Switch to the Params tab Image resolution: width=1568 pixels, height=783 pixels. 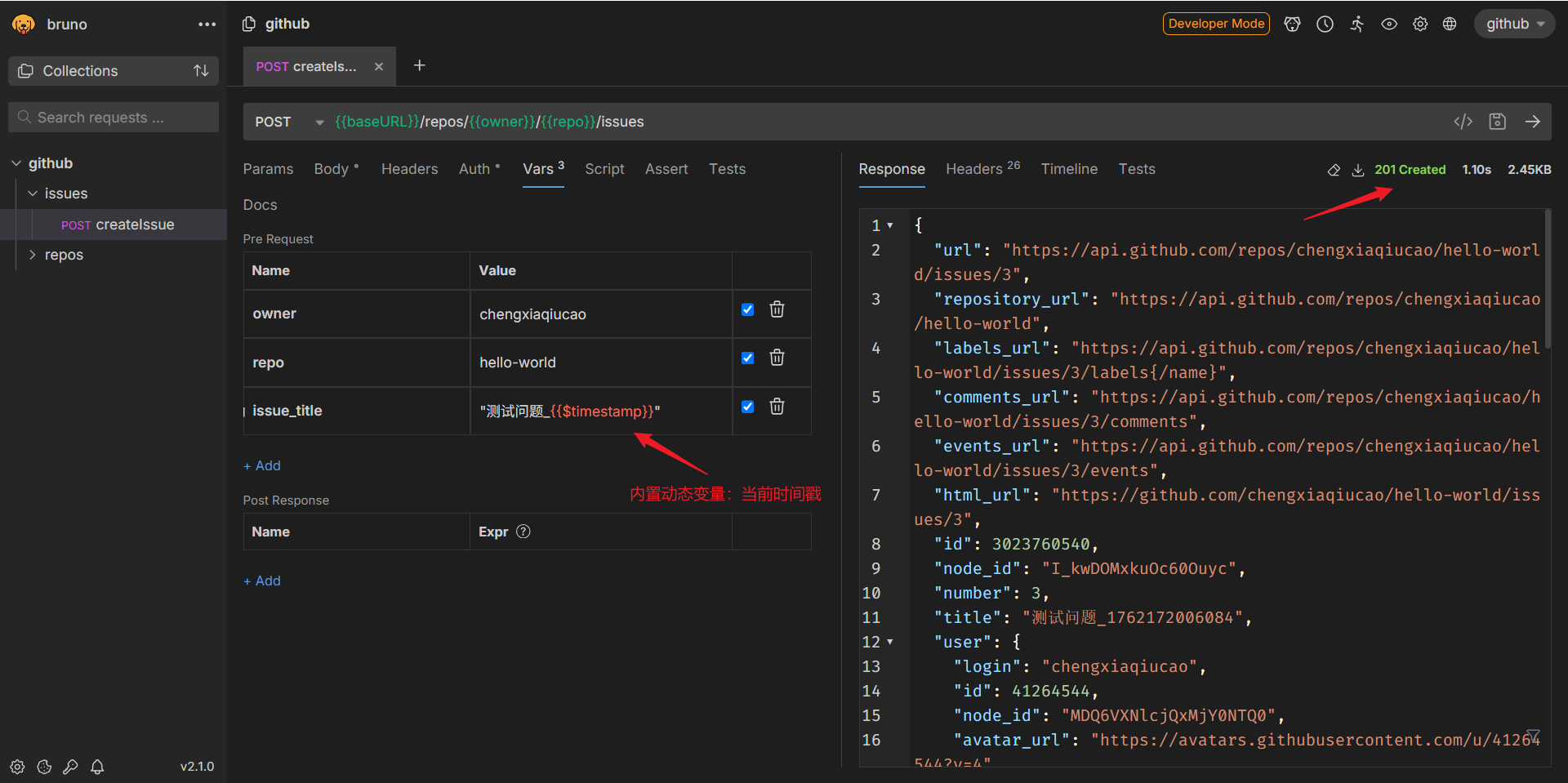(268, 169)
